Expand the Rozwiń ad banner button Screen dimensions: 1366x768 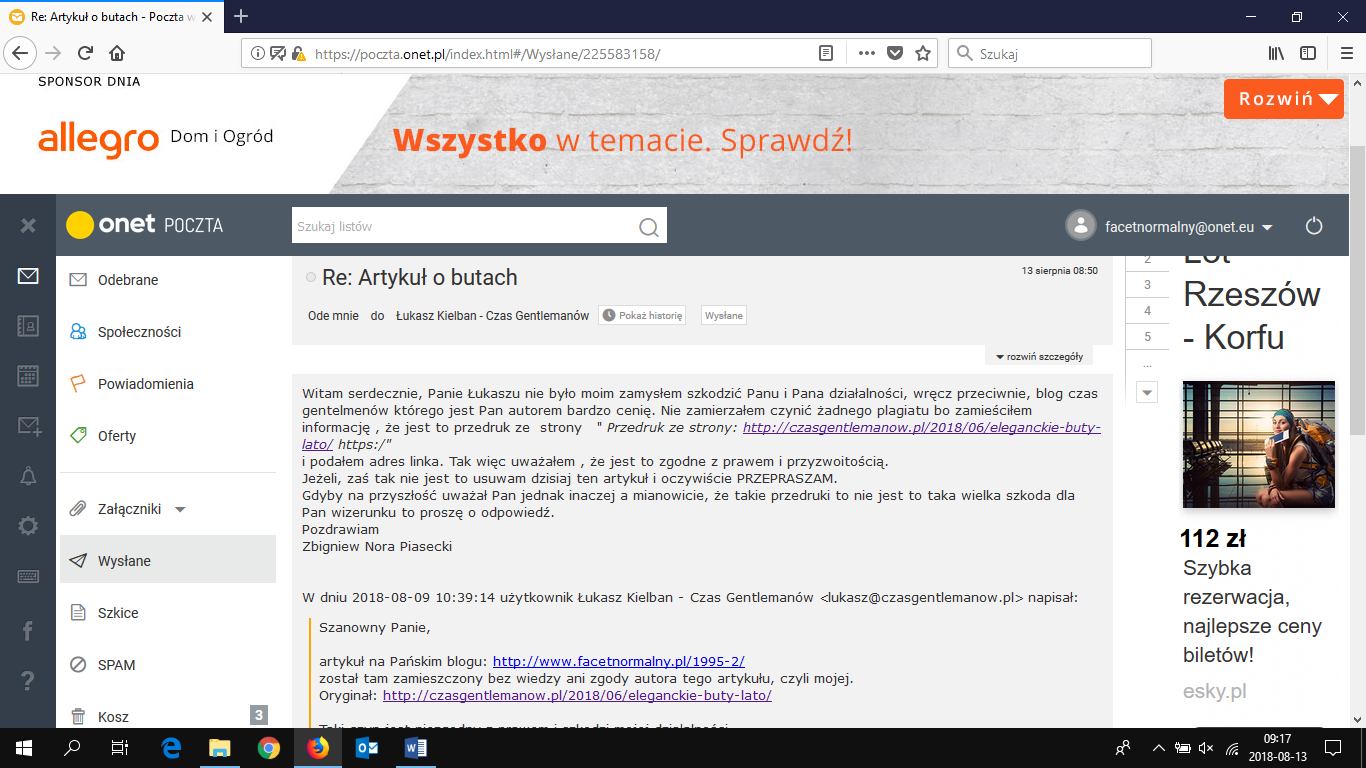pyautogui.click(x=1284, y=99)
